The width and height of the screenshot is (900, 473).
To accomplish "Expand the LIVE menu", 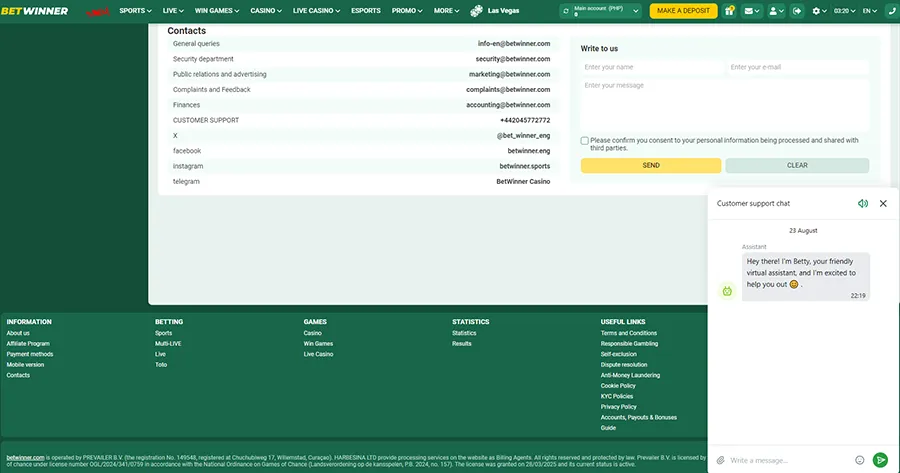I will click(x=173, y=11).
